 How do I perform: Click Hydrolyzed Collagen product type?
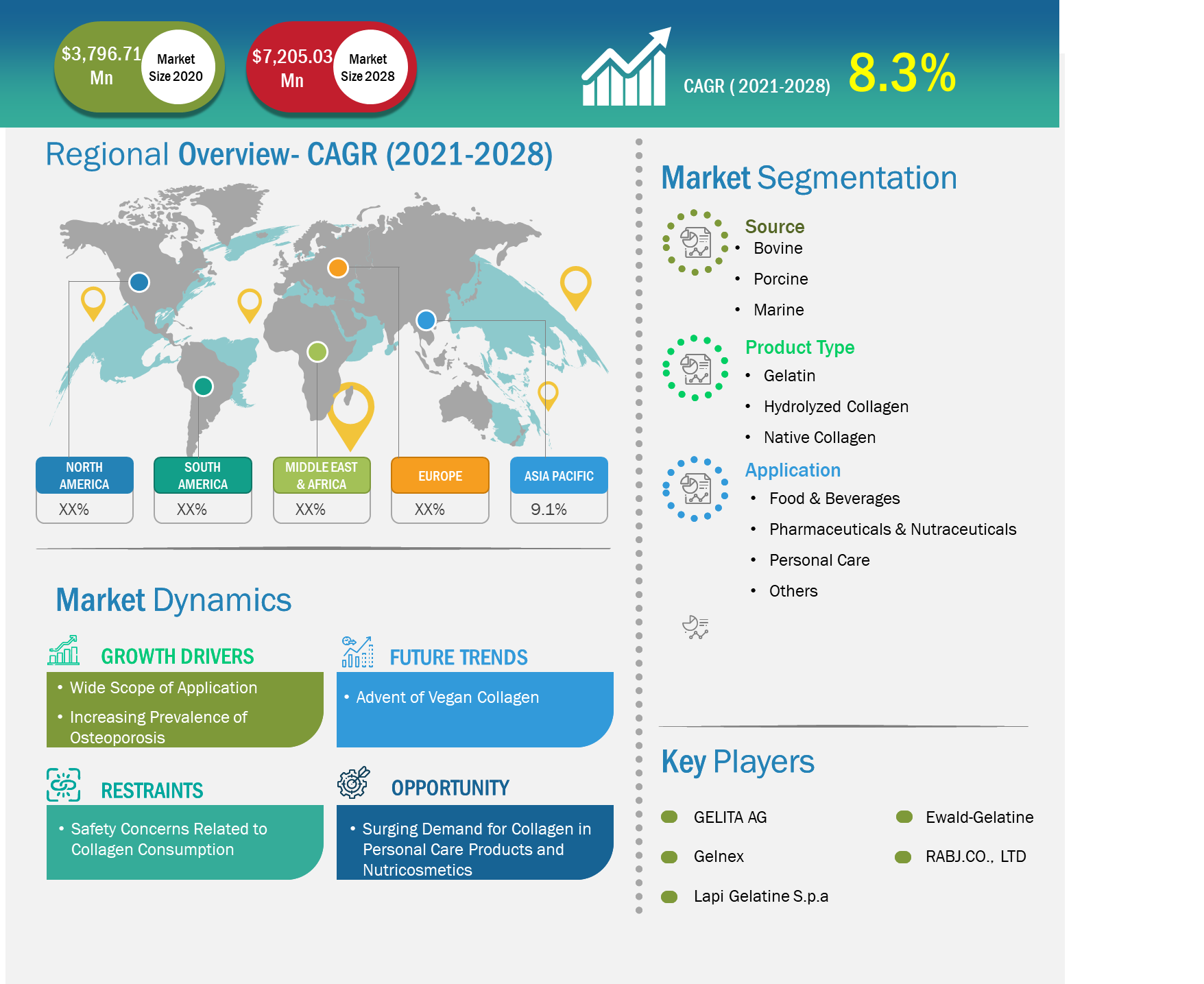point(836,407)
